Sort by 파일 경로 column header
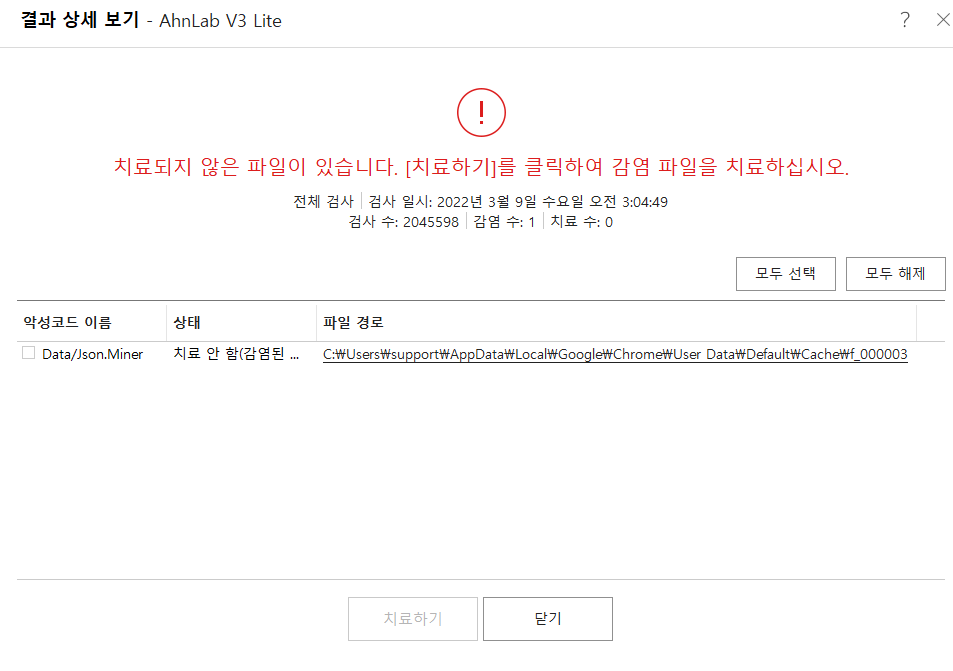953x671 pixels. point(616,322)
